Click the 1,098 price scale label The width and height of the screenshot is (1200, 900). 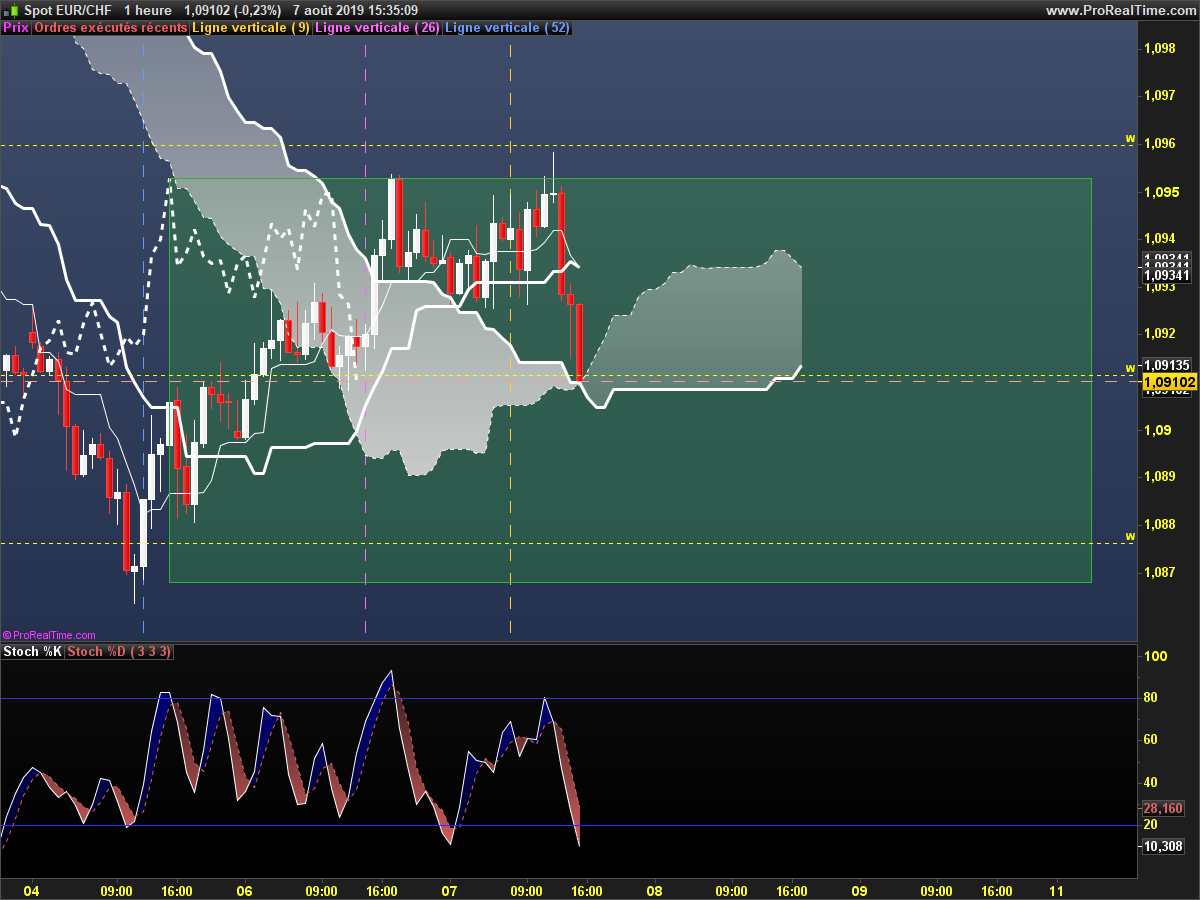pos(1159,48)
